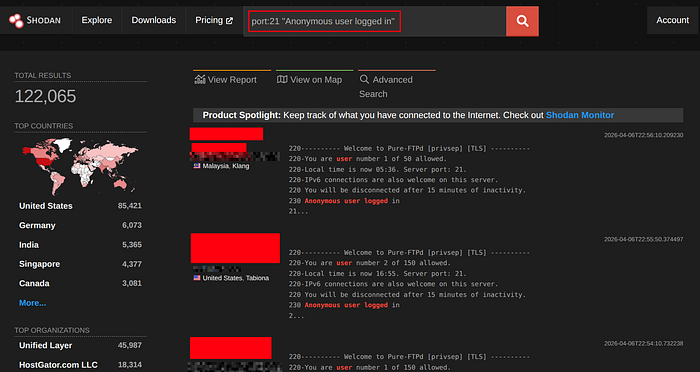
Task: Click the Shodan logo icon
Action: point(16,21)
